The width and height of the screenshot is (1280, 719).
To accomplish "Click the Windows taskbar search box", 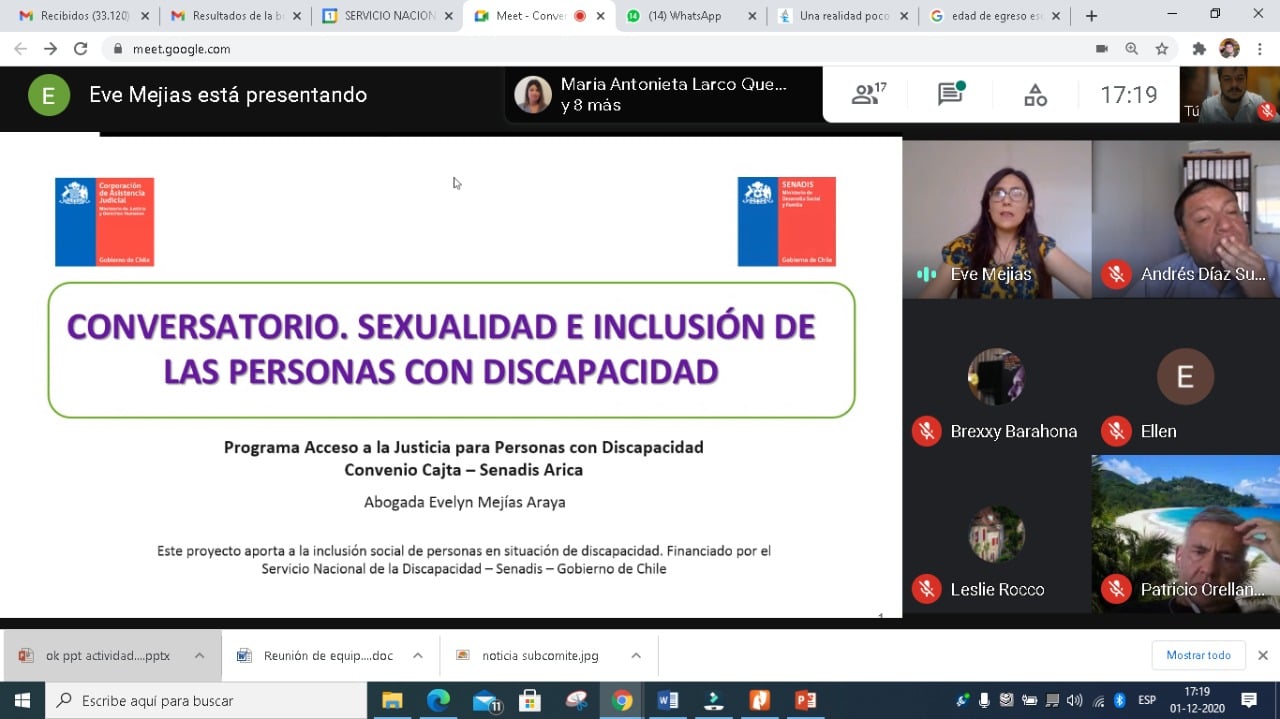I will 200,700.
